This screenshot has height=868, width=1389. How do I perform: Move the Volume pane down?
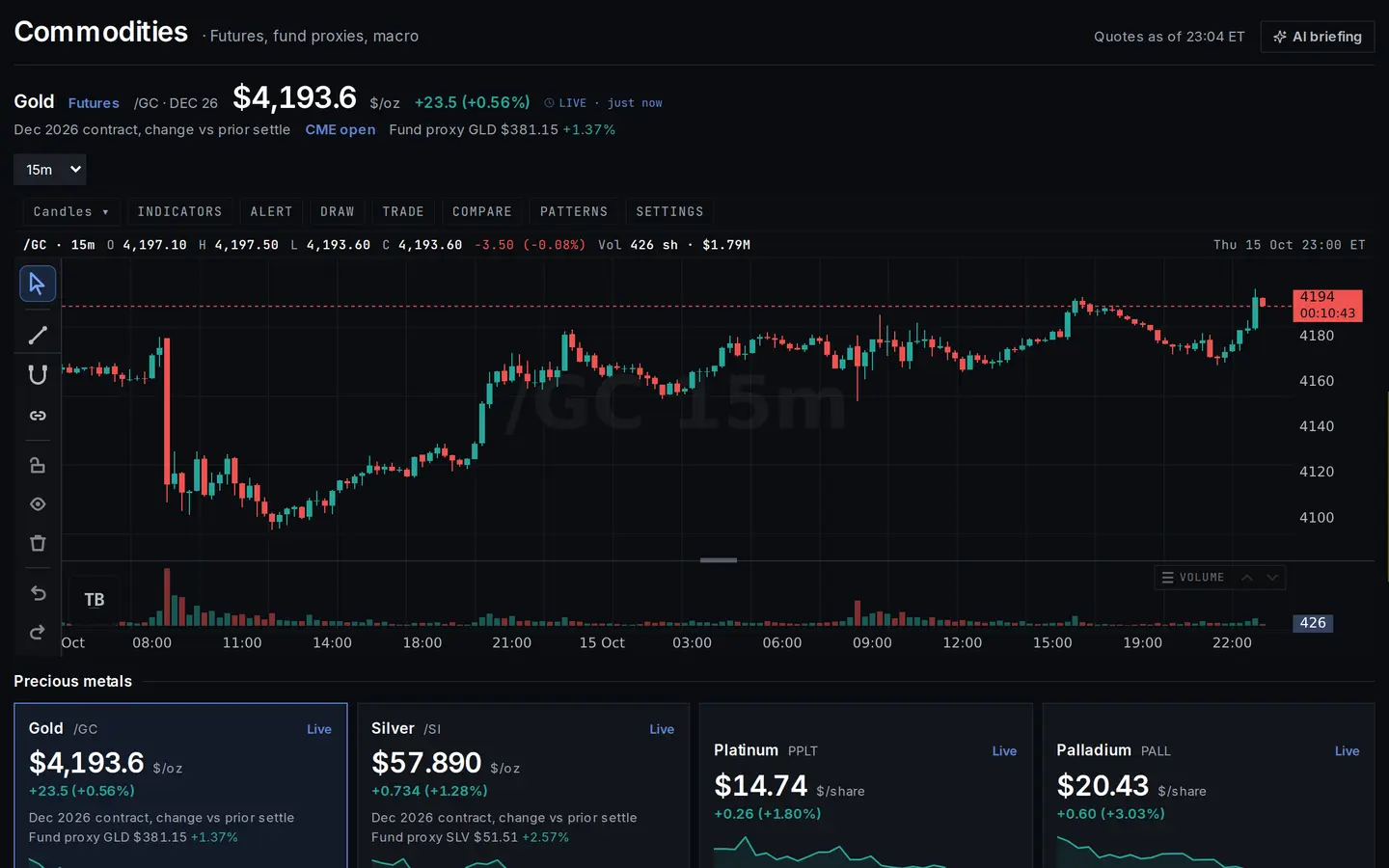(x=1272, y=578)
